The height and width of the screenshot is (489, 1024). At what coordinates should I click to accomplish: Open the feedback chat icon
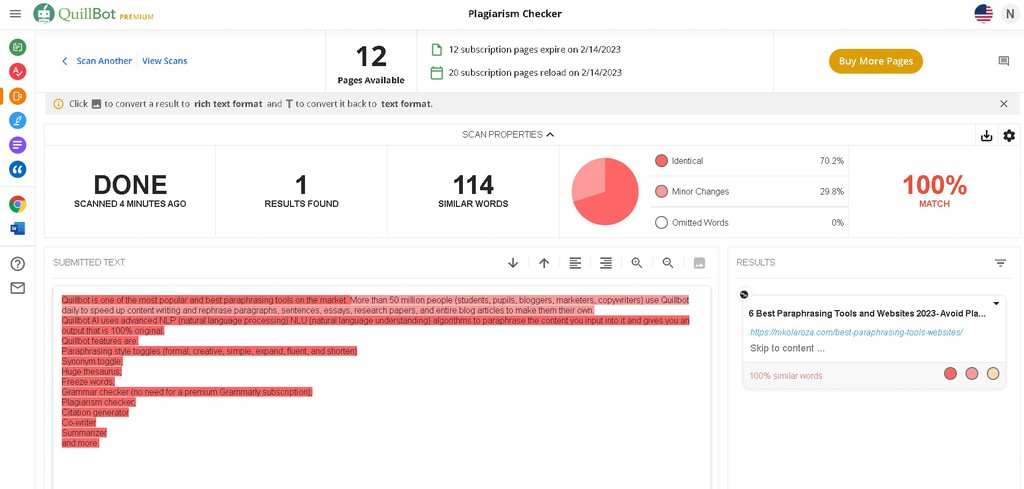[1004, 61]
